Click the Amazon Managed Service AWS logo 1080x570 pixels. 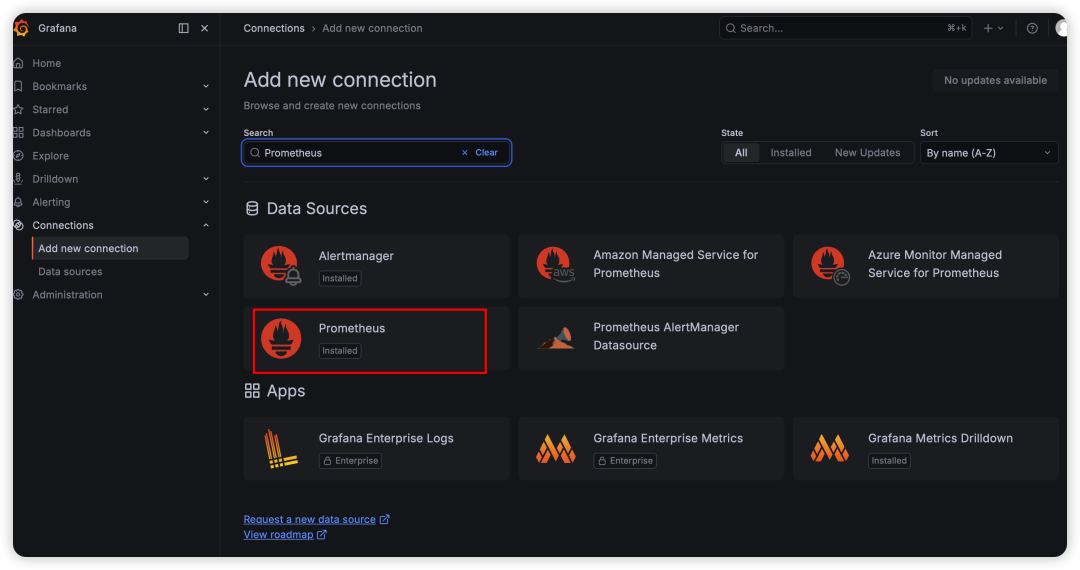point(555,265)
